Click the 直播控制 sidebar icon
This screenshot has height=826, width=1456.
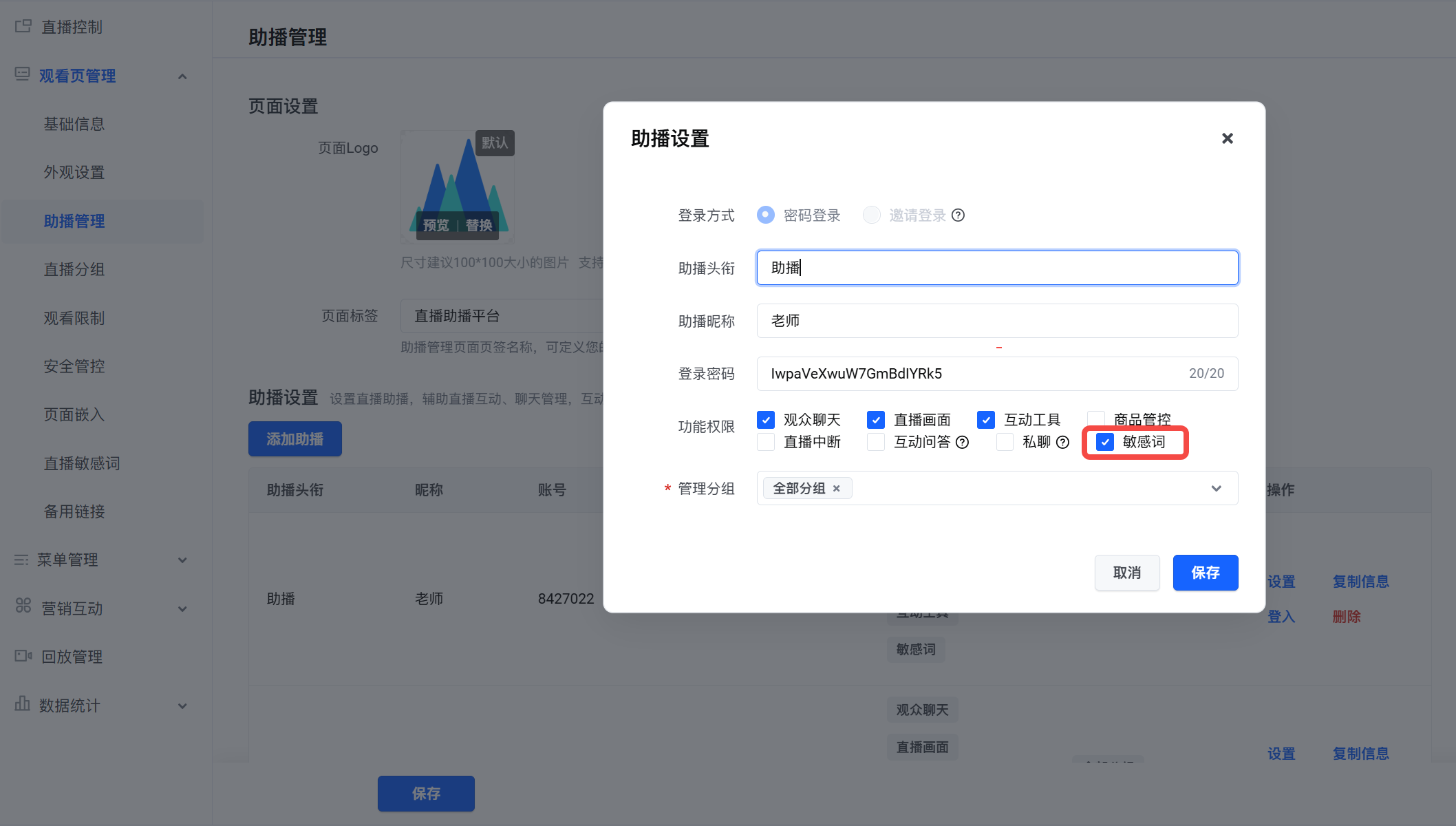tap(23, 26)
